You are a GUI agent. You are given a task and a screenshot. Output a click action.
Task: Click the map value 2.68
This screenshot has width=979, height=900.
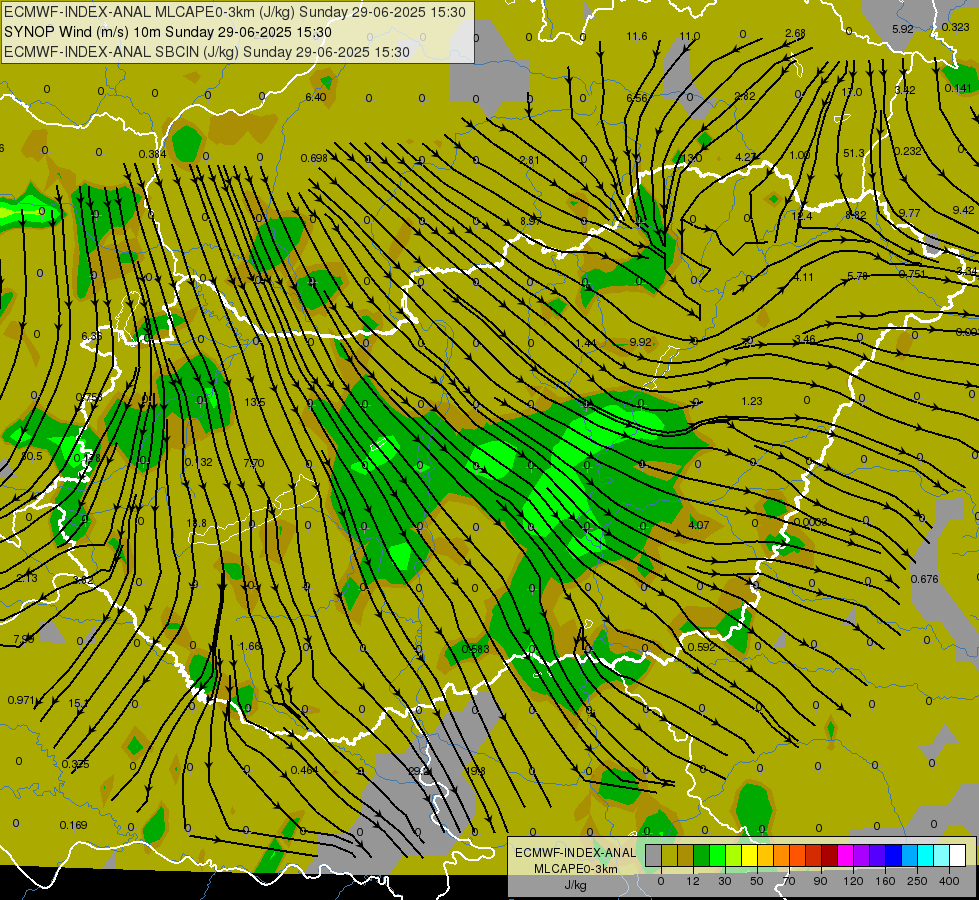tap(795, 33)
